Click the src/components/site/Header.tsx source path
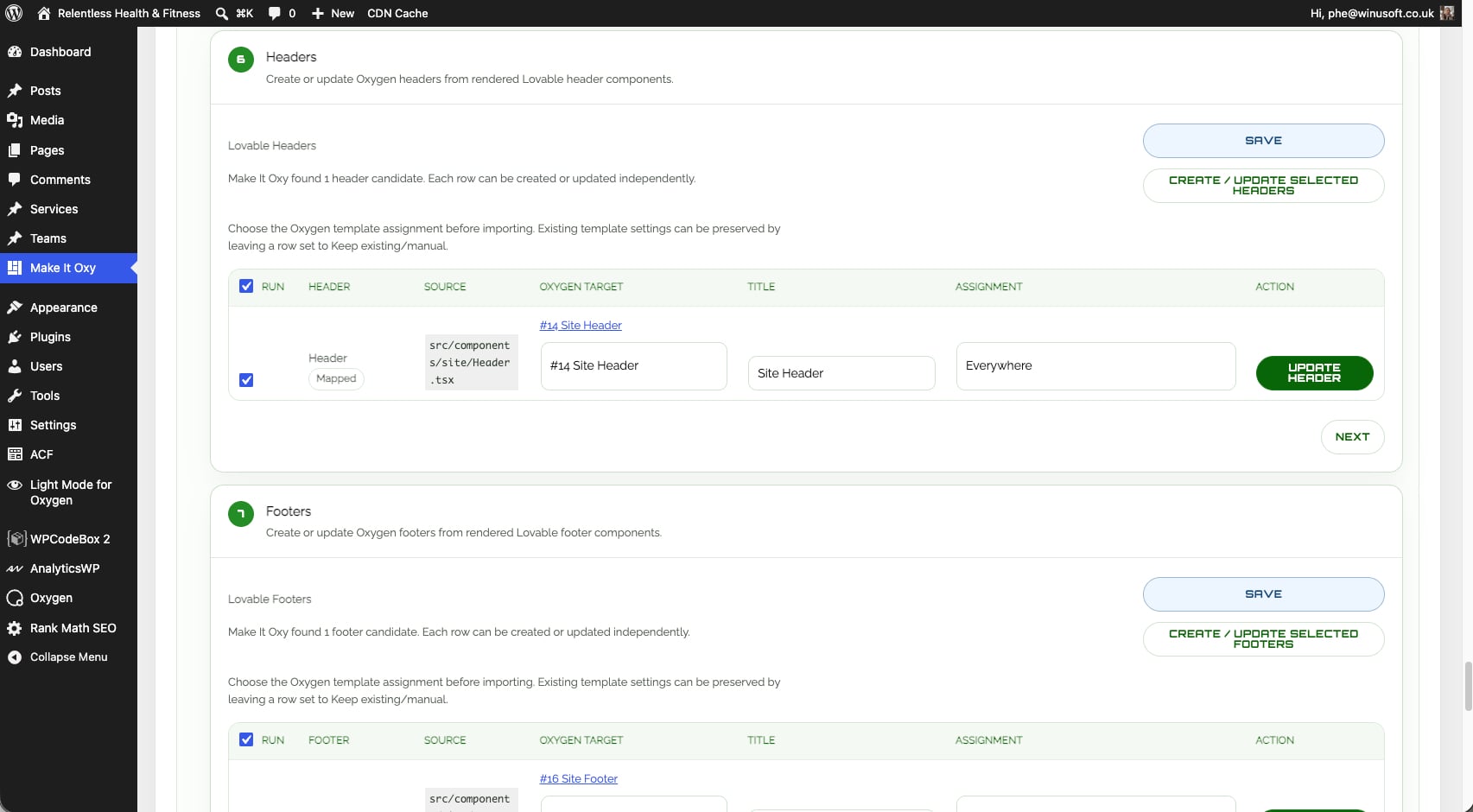This screenshot has width=1473, height=812. (471, 363)
